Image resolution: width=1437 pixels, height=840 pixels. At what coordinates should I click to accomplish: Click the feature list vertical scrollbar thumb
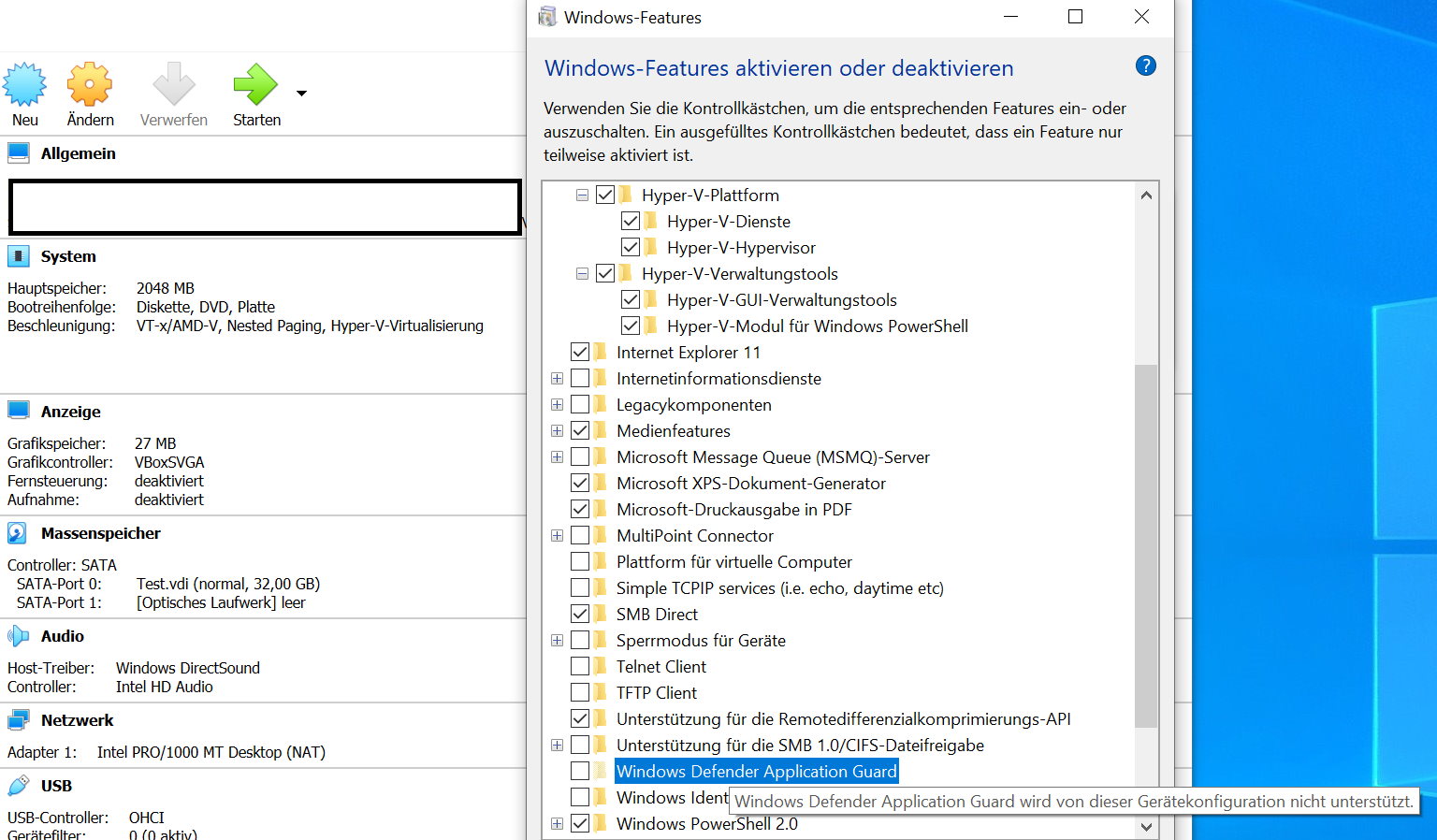pyautogui.click(x=1146, y=545)
